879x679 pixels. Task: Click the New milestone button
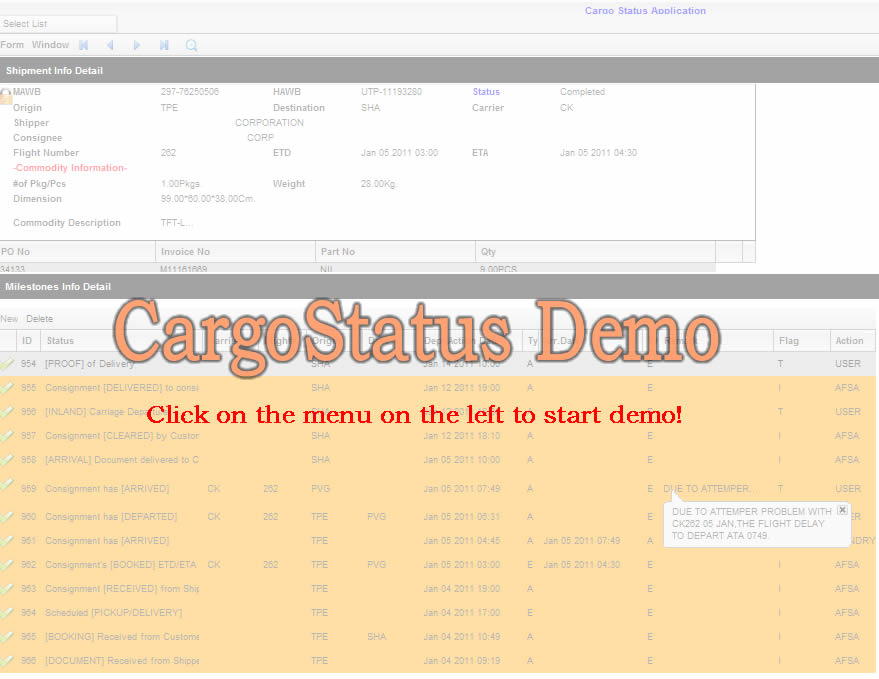click(x=9, y=319)
